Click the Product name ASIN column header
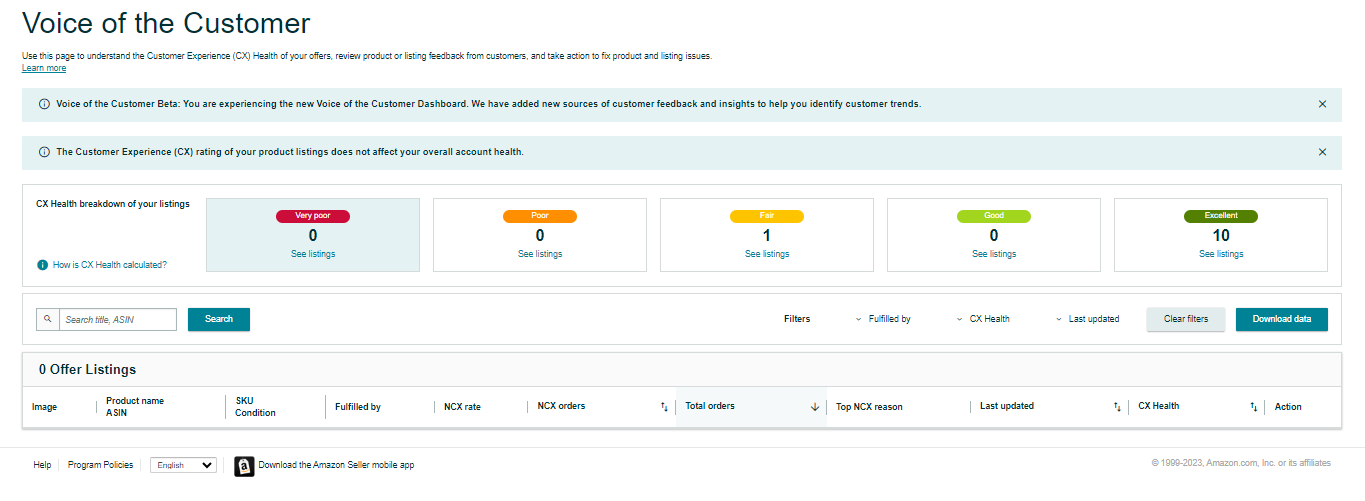 pos(135,407)
